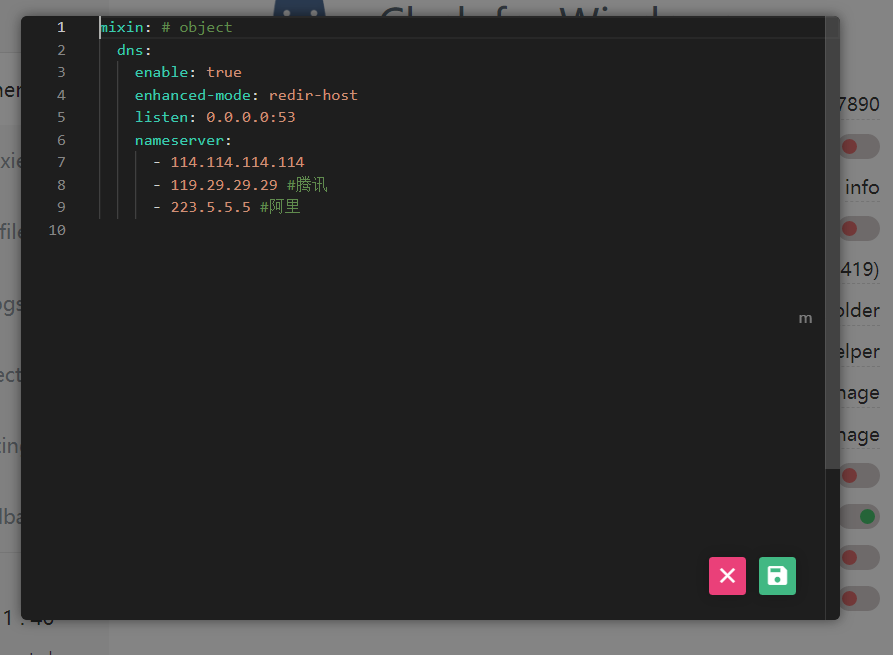The height and width of the screenshot is (655, 893).
Task: Click line number 6 in the gutter
Action: pos(61,140)
